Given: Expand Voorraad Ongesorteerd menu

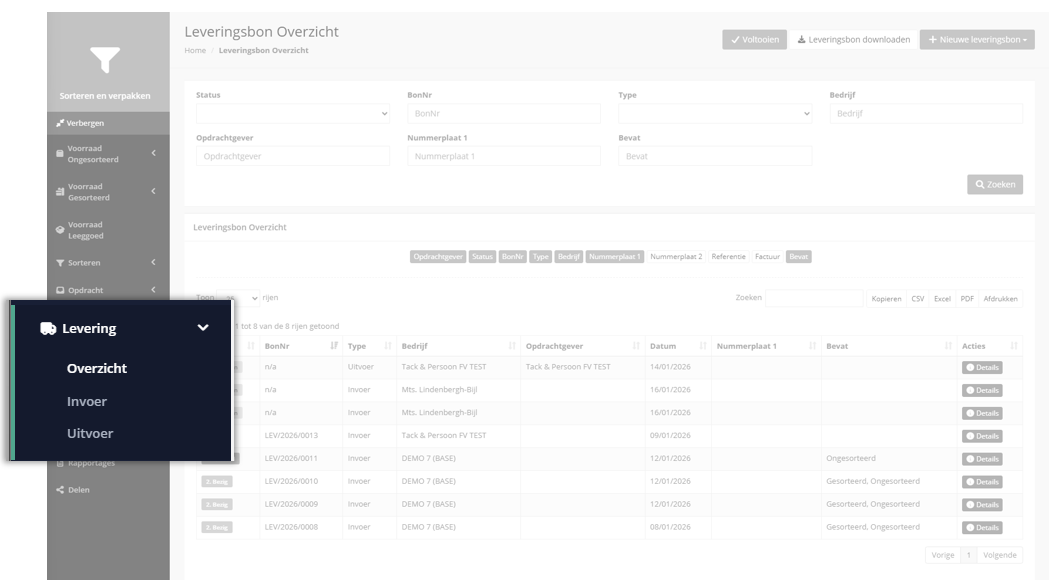Looking at the screenshot, I should click(108, 154).
